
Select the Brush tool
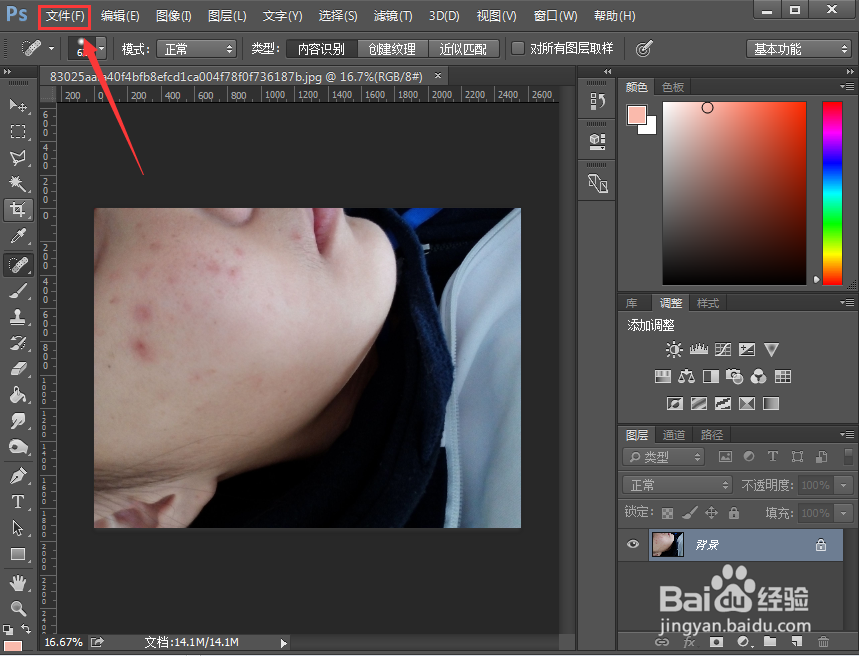(18, 290)
